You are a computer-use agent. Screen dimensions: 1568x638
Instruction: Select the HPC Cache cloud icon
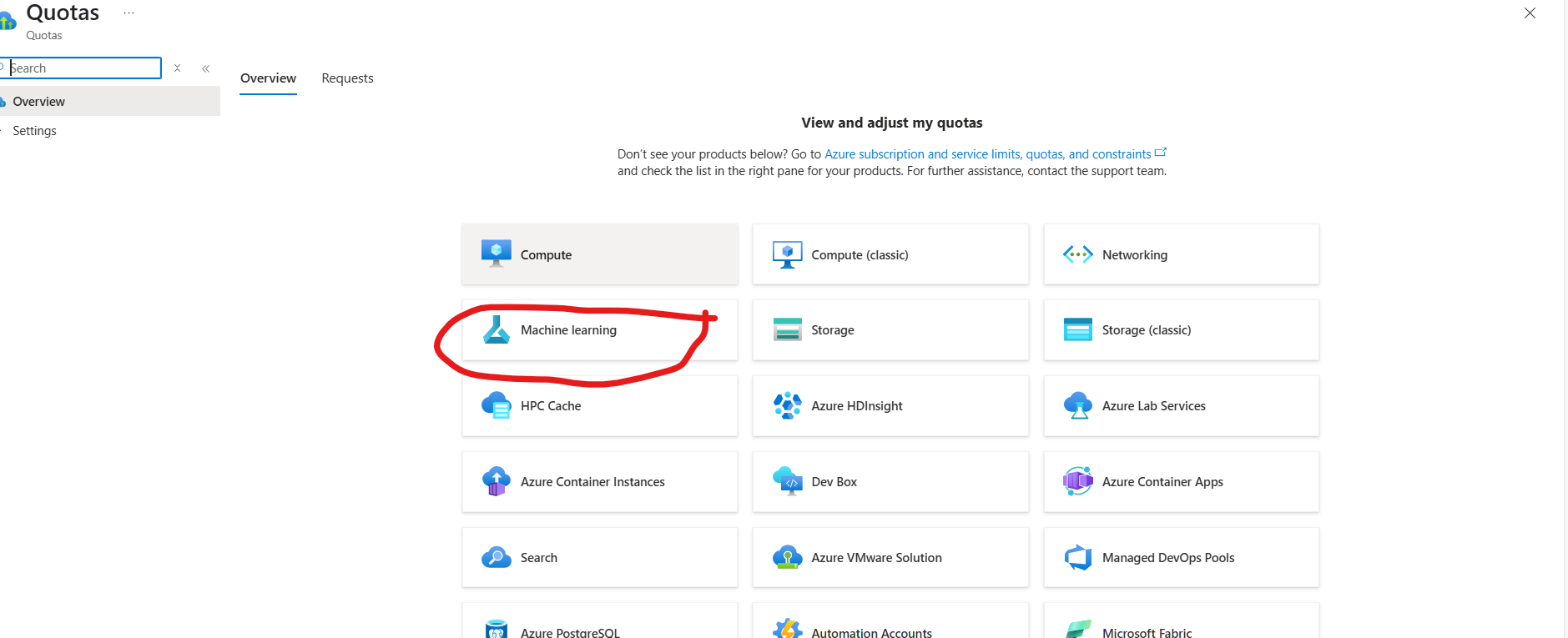496,405
